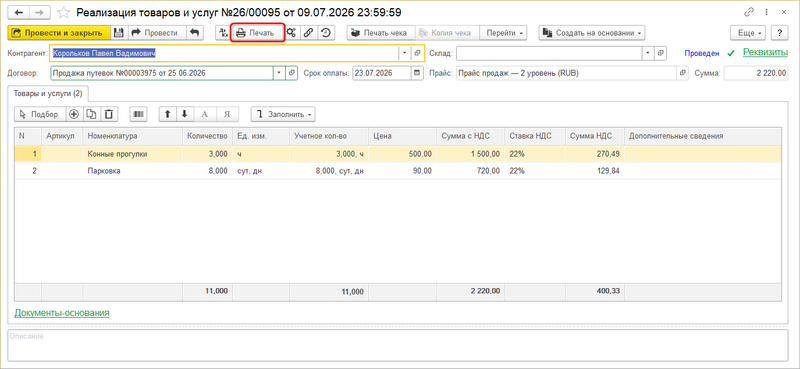This screenshot has width=800, height=369.
Task: Expand the Склад dropdown arrow
Action: pos(648,53)
